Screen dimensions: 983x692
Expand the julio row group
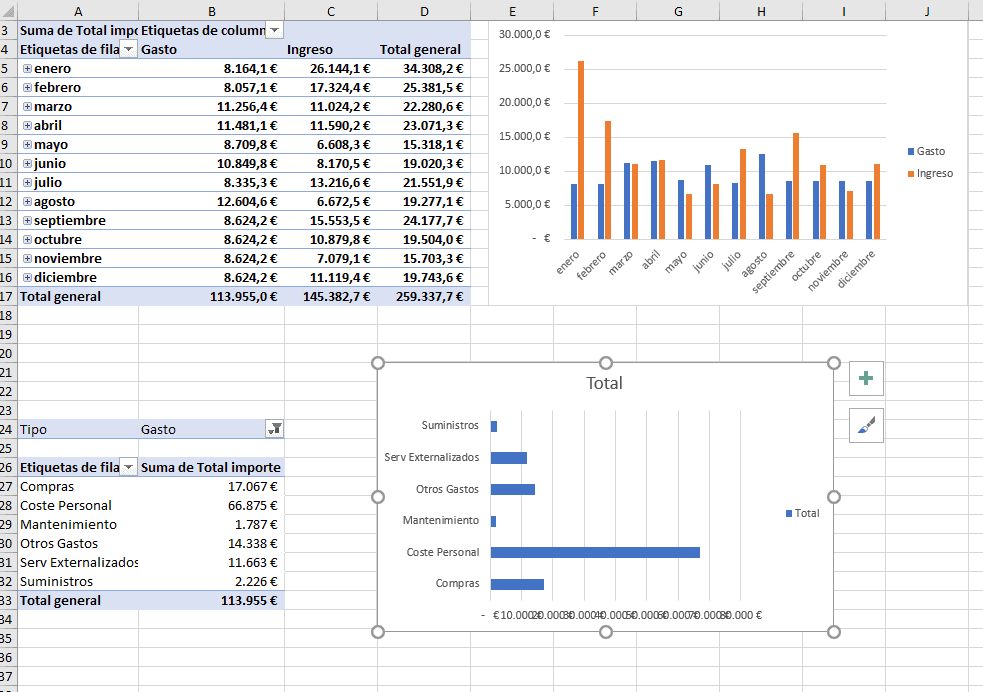point(28,182)
